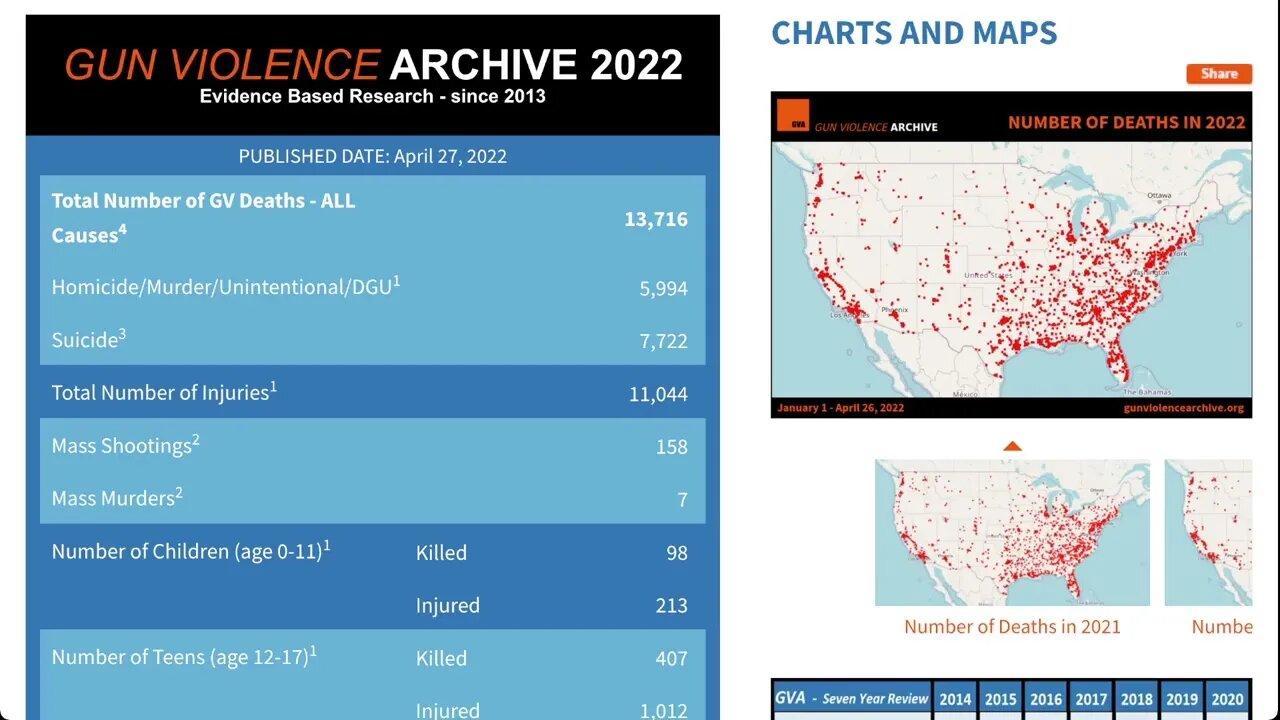
Task: Open the Number of Deaths in 2021 link
Action: [1012, 627]
